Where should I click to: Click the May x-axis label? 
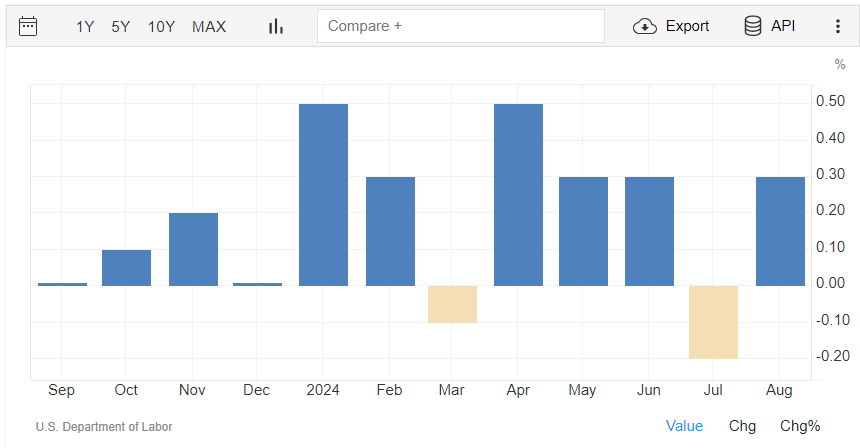(x=582, y=390)
